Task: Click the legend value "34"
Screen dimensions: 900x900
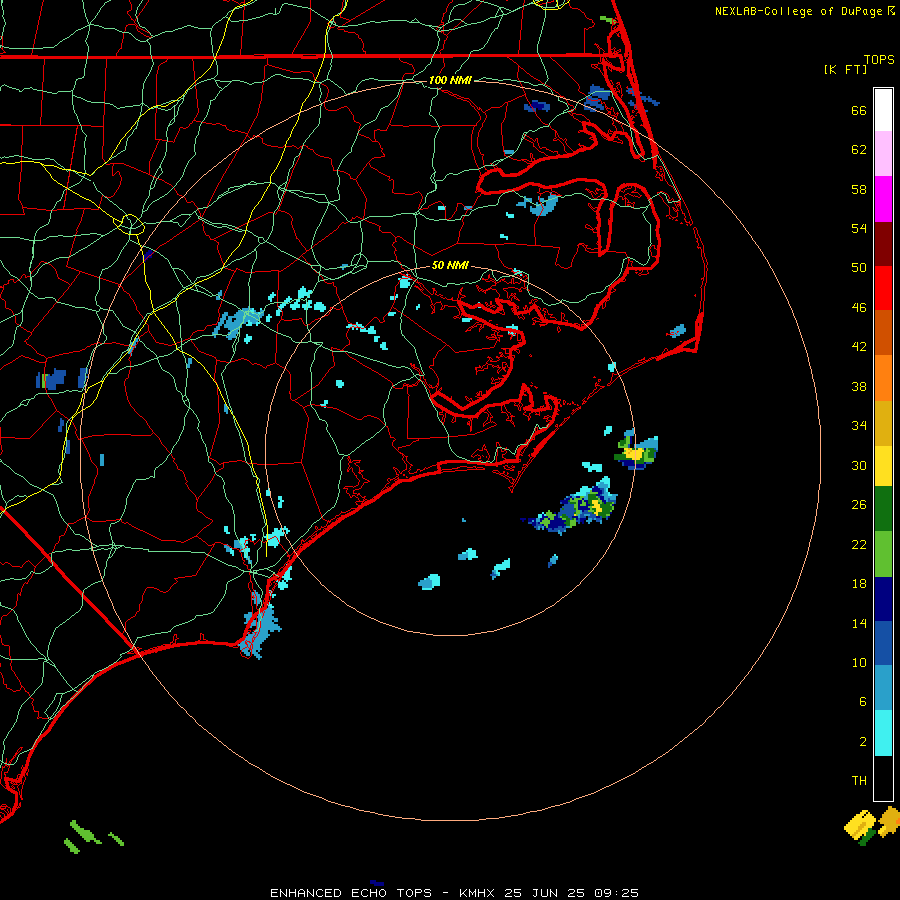Action: (859, 426)
